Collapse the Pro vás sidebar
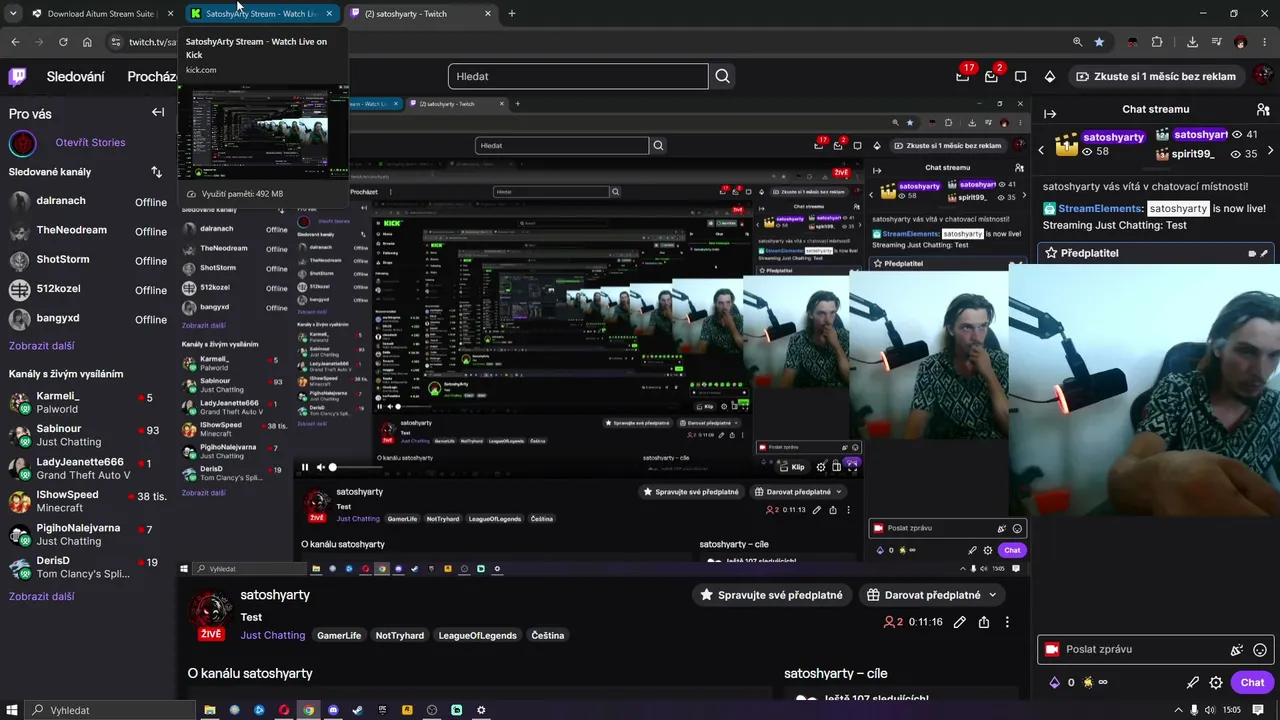 tap(158, 113)
